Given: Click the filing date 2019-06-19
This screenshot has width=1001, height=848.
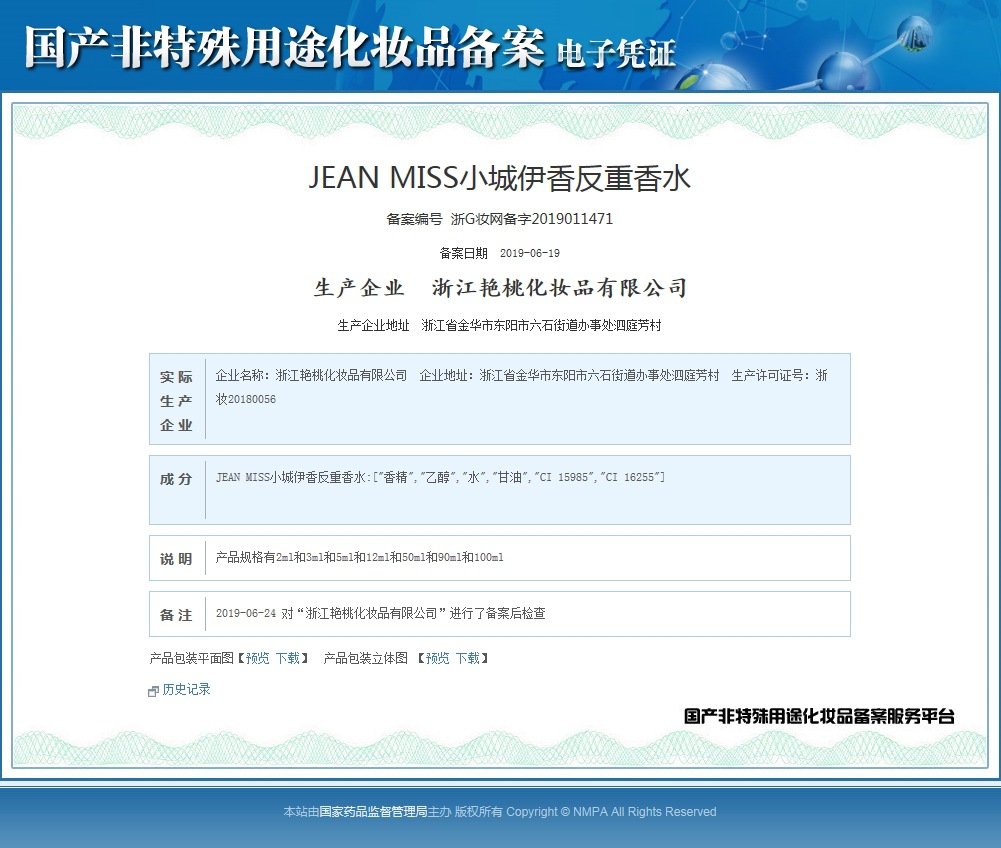Looking at the screenshot, I should 530,254.
